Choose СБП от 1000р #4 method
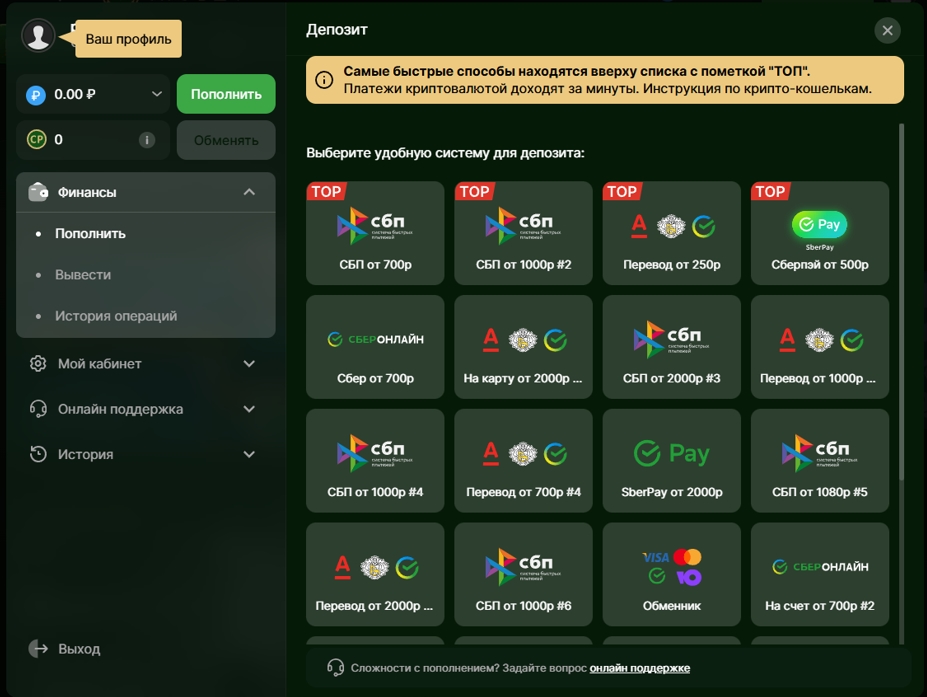The image size is (927, 697). 375,461
